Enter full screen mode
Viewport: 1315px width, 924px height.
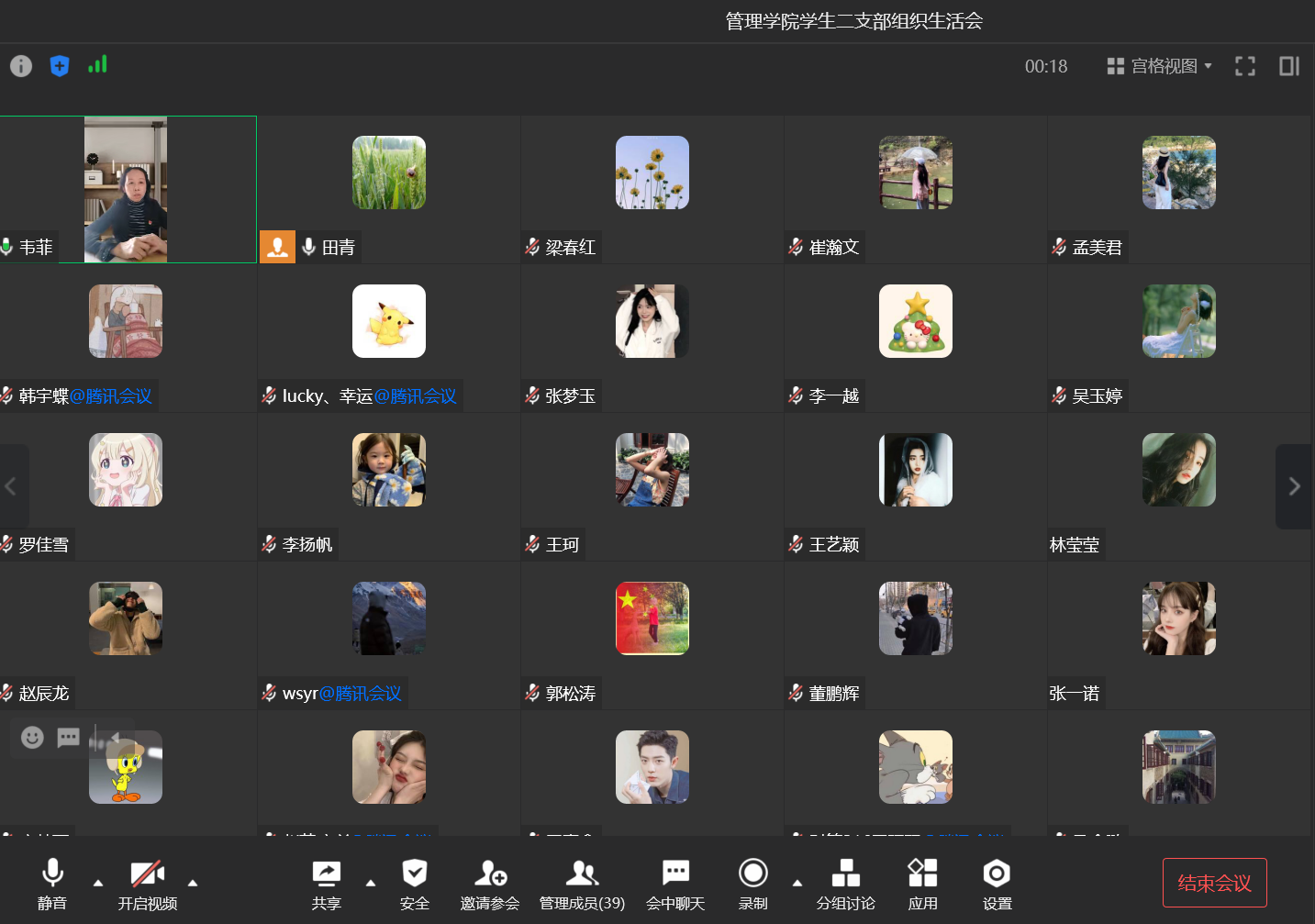tap(1244, 66)
